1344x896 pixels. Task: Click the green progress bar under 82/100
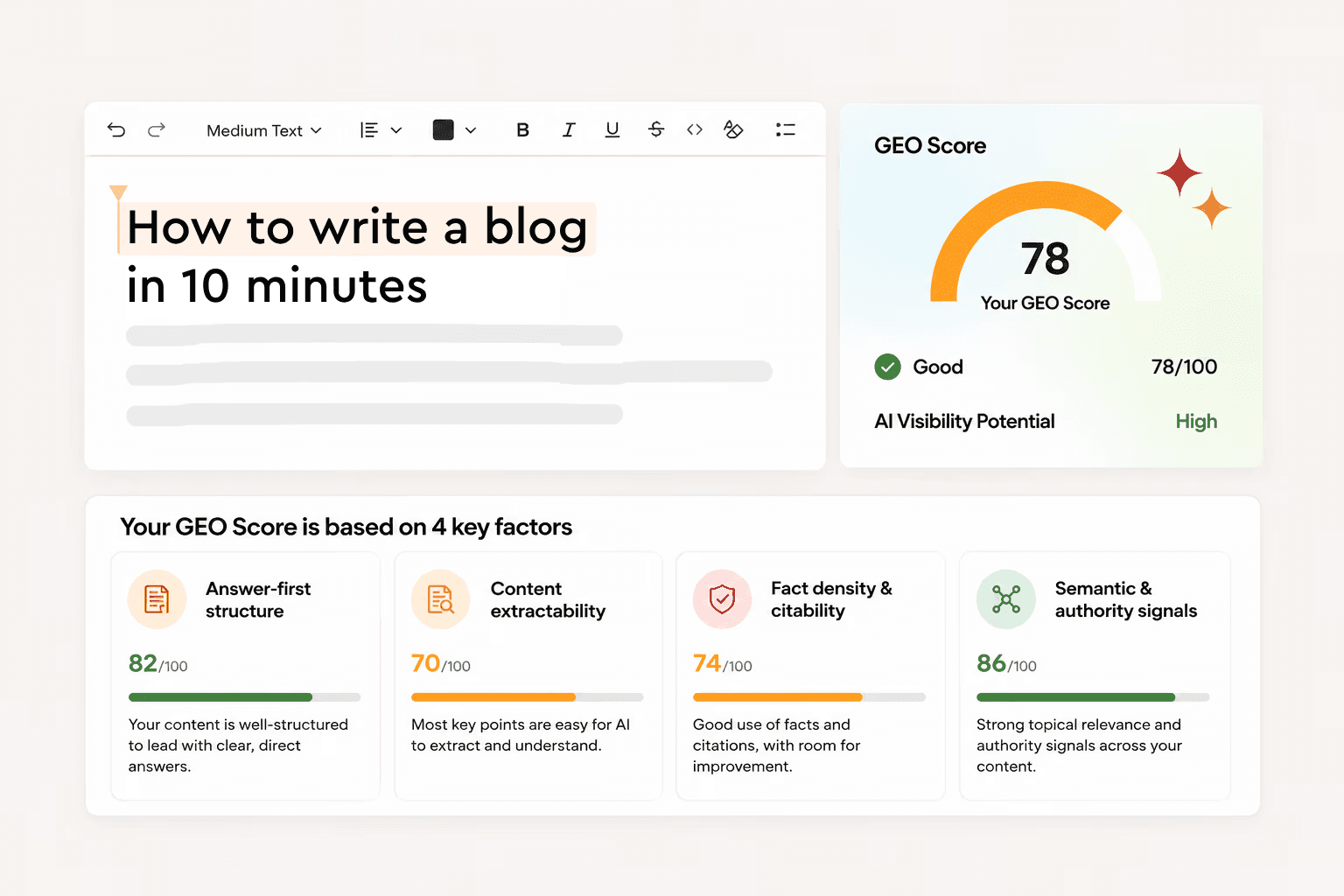[244, 697]
